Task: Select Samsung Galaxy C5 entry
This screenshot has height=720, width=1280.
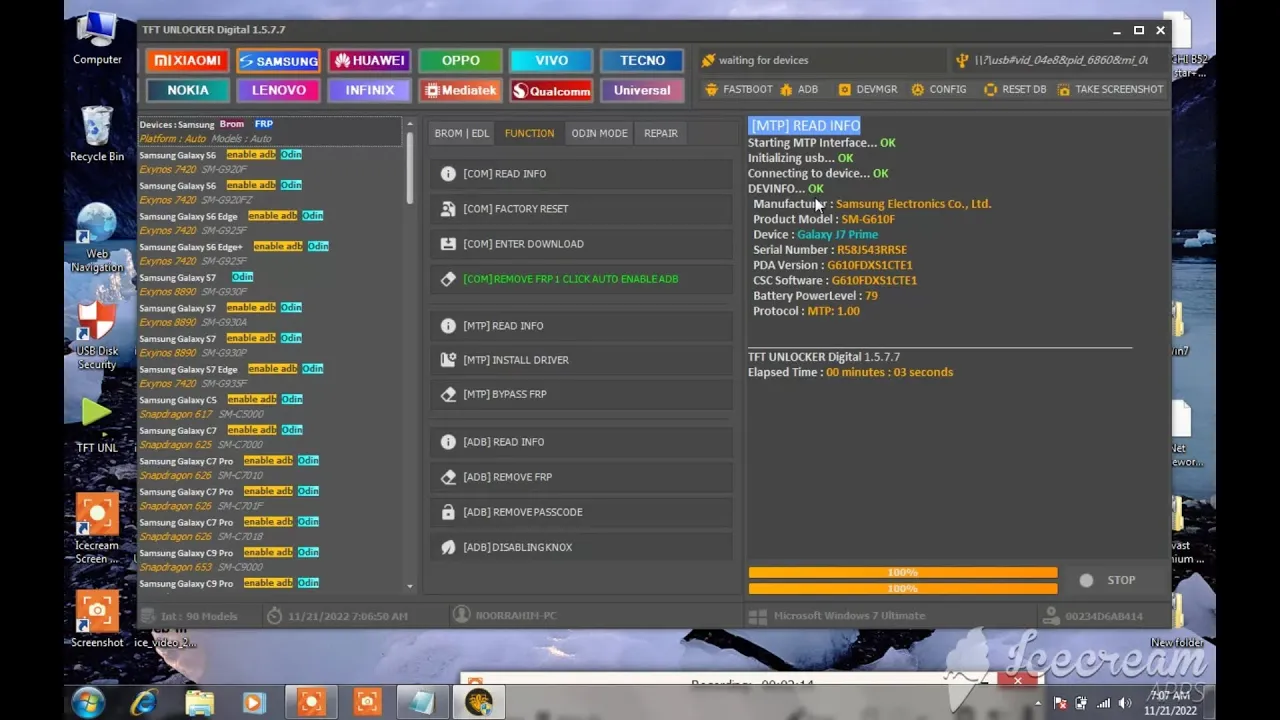Action: [270, 407]
